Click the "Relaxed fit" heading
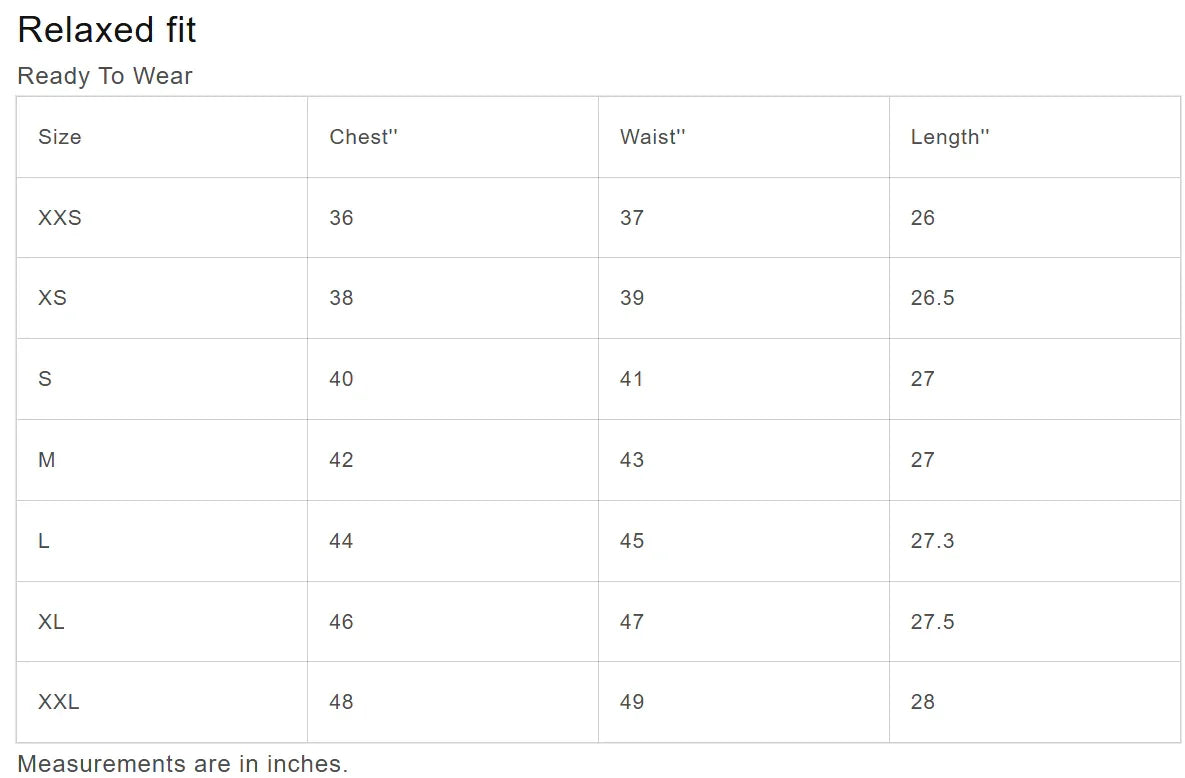The height and width of the screenshot is (778, 1185). pyautogui.click(x=107, y=30)
